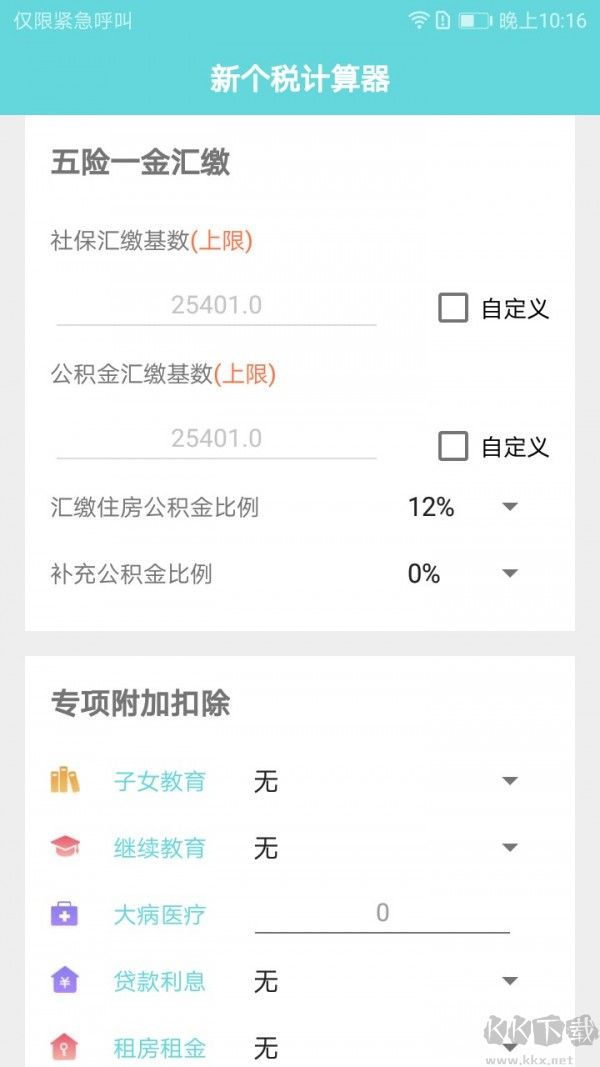Expand the 补充公积金比例 0% dropdown
This screenshot has height=1067, width=600.
510,574
